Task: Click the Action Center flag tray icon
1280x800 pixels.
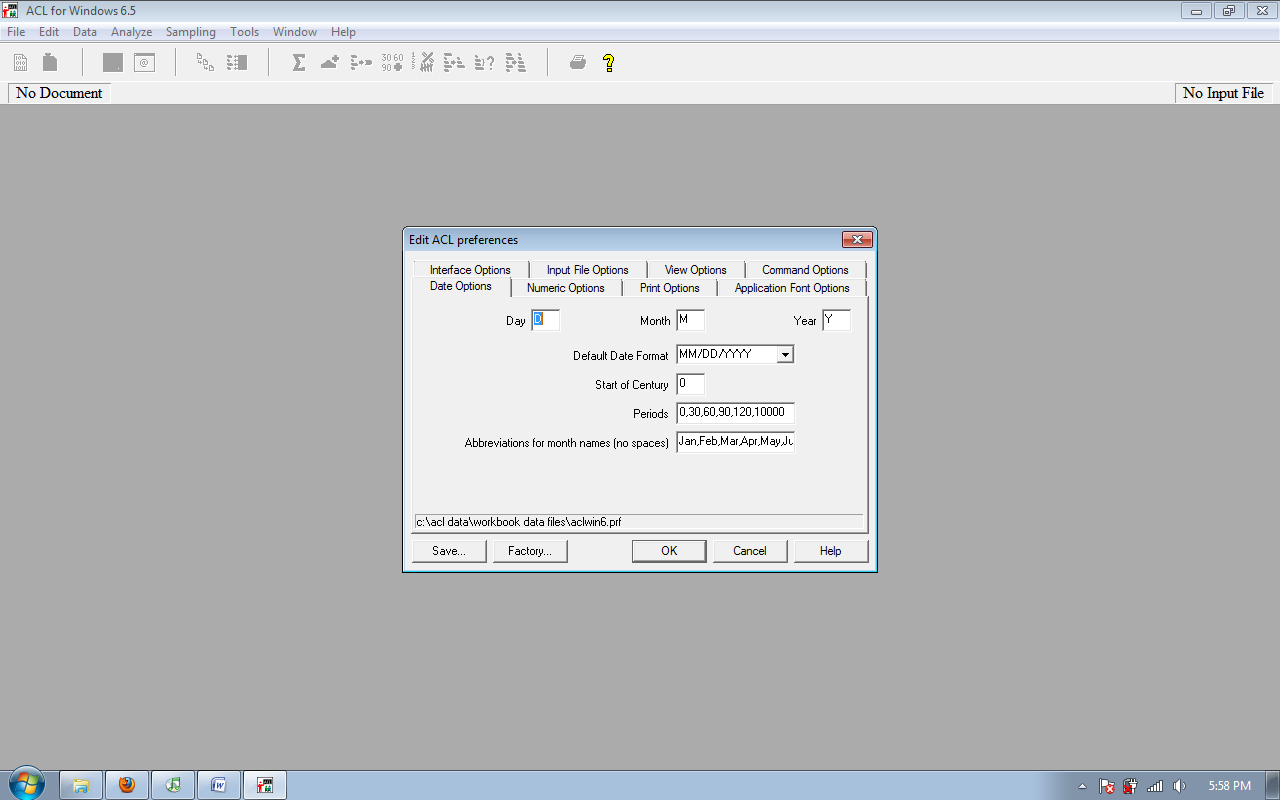Action: pos(1107,786)
